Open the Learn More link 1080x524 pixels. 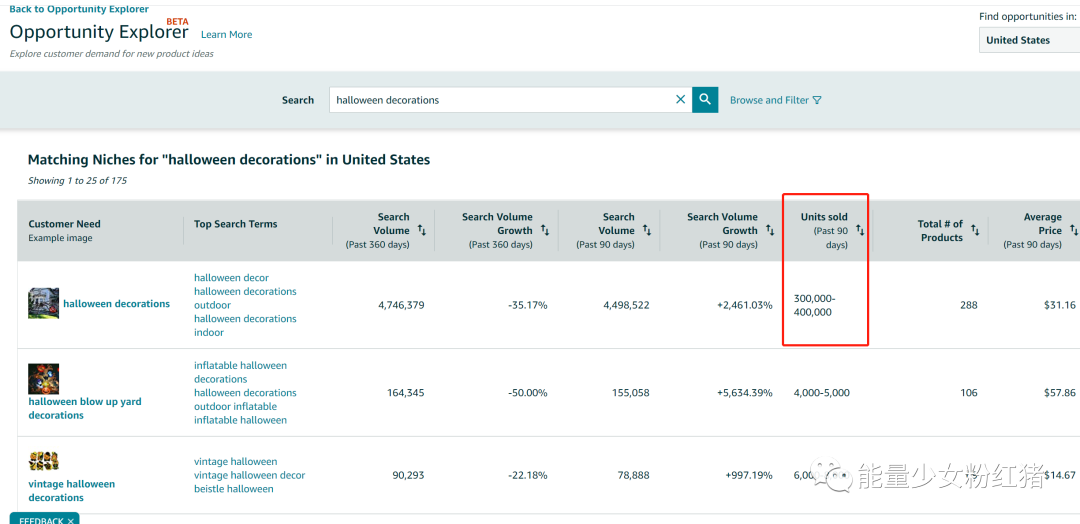pos(226,35)
